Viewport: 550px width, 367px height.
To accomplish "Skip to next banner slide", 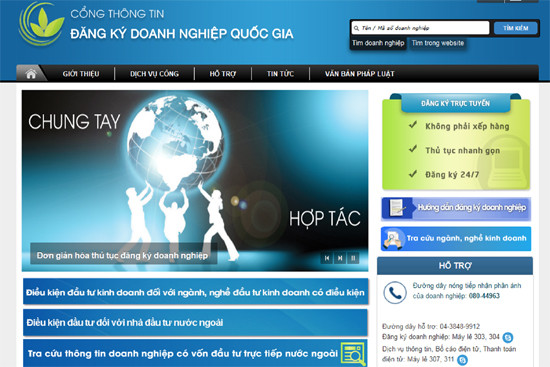I will point(340,258).
